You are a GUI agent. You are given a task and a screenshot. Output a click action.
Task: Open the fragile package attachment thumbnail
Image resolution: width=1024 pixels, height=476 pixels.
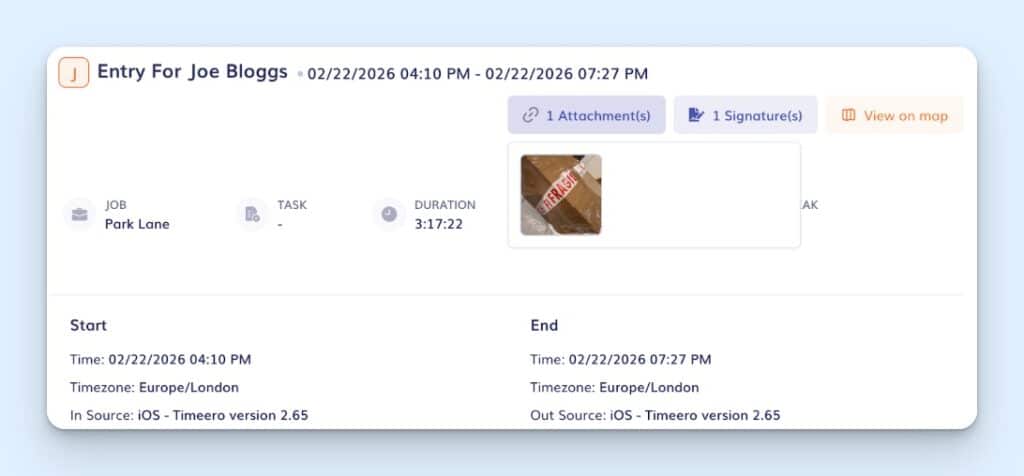561,194
